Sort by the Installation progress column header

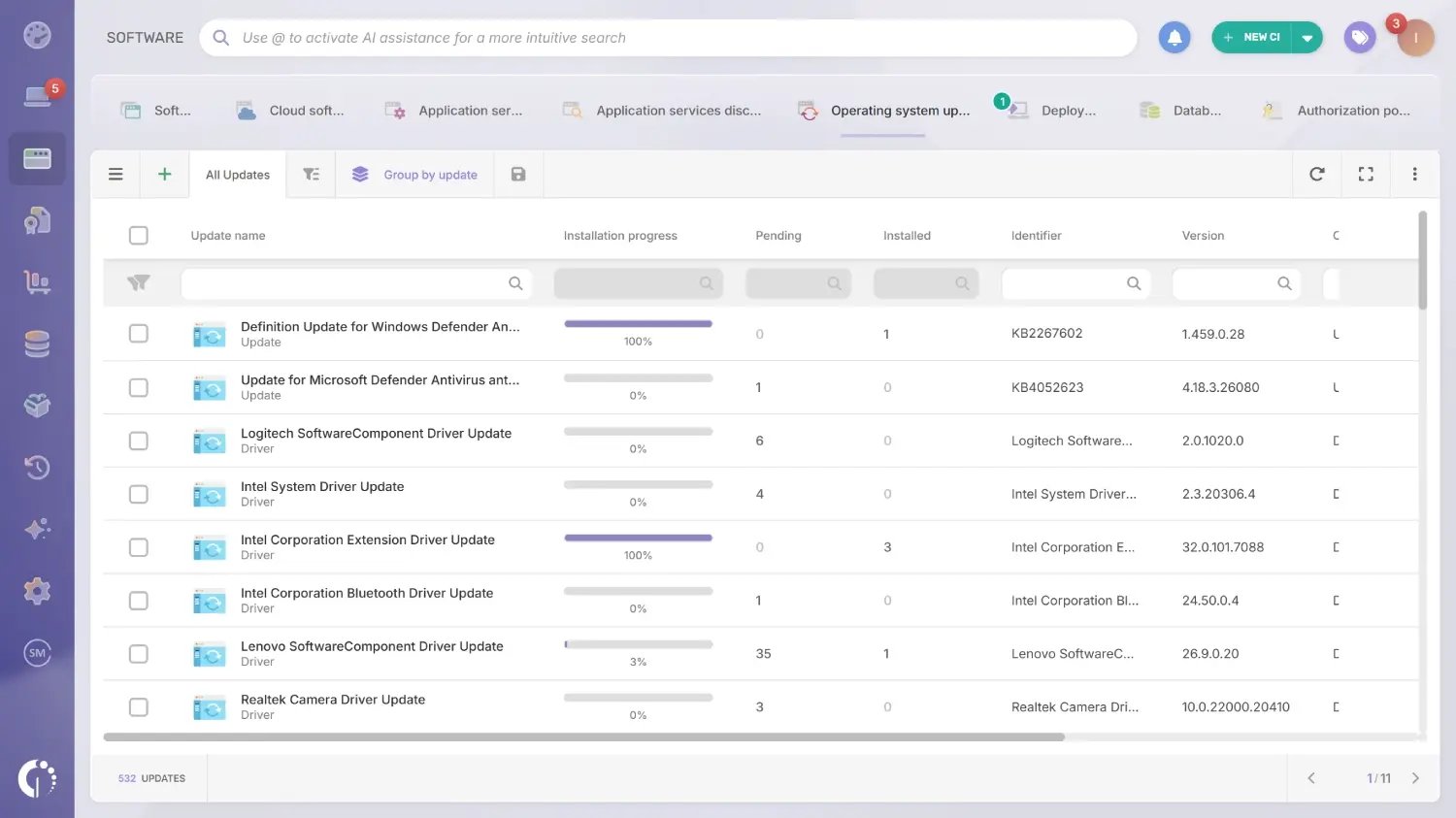tap(620, 236)
